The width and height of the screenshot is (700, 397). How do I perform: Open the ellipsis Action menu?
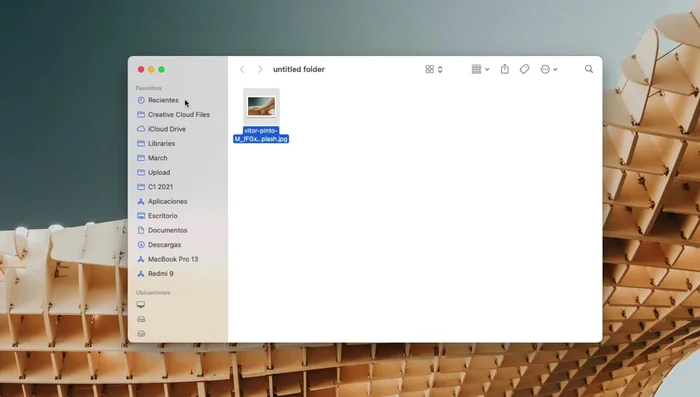[x=545, y=69]
